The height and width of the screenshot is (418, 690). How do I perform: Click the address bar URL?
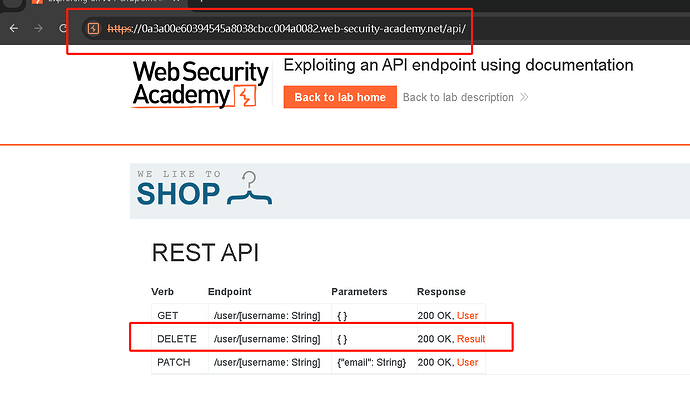(x=286, y=29)
